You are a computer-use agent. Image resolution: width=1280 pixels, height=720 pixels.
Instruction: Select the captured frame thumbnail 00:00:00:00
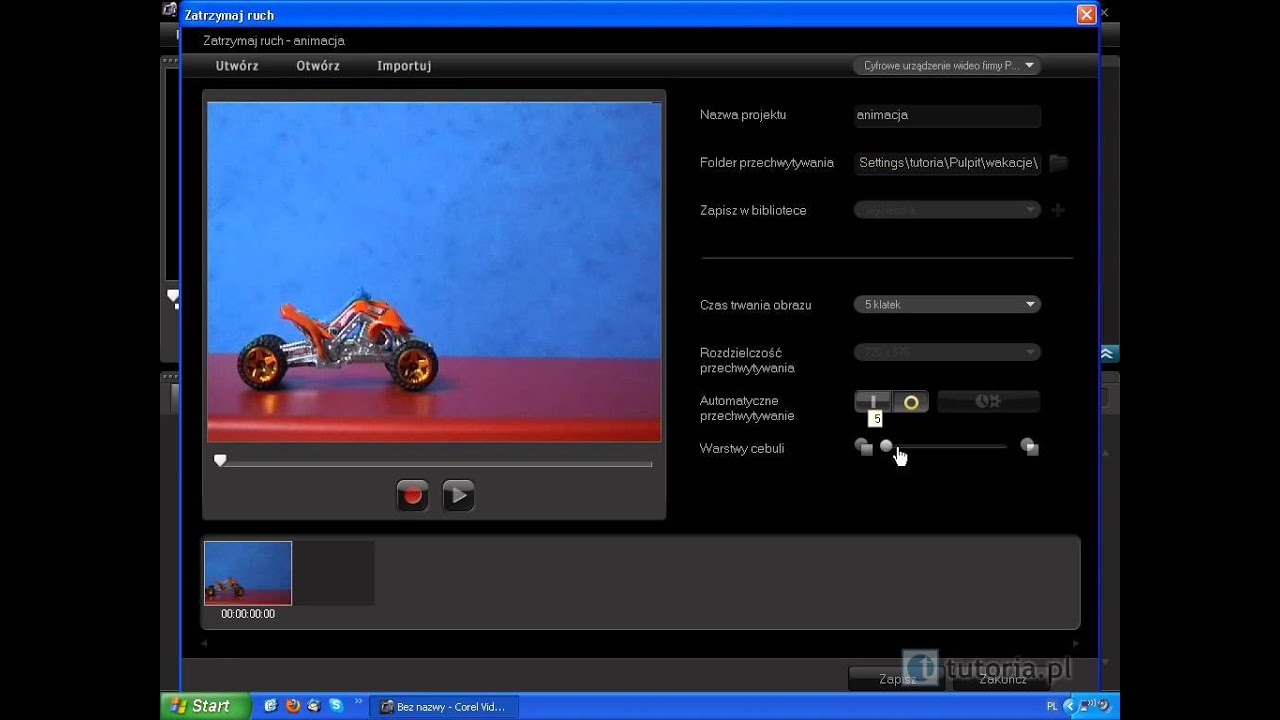tap(248, 574)
